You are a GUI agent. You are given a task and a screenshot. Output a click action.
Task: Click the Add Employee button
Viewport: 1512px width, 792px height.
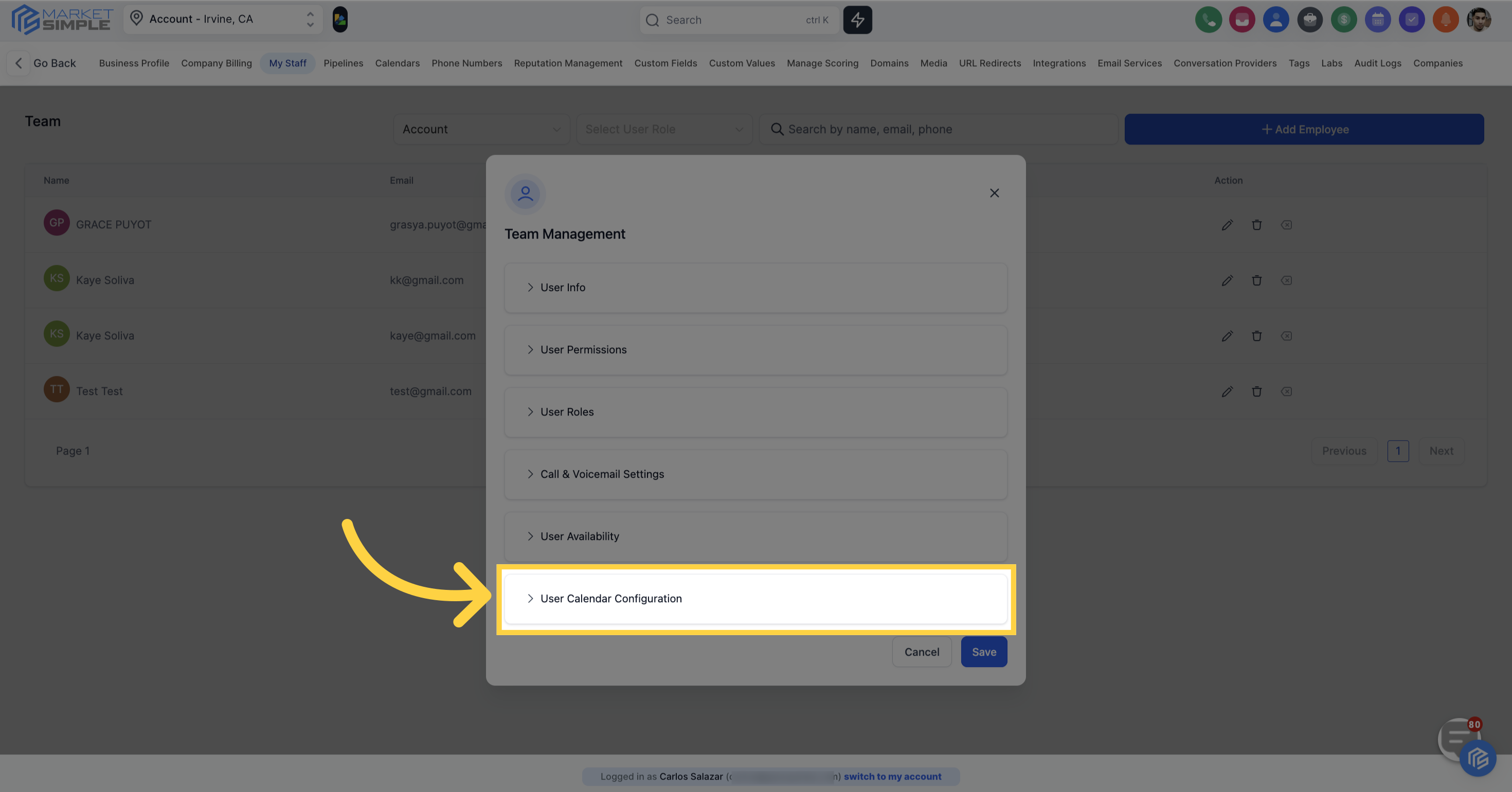point(1304,129)
